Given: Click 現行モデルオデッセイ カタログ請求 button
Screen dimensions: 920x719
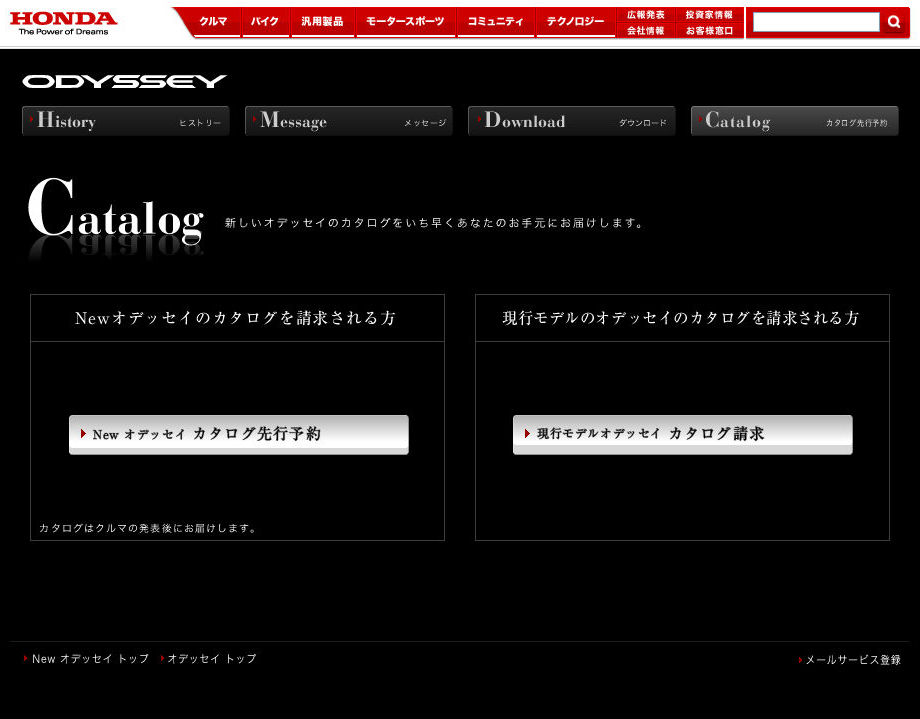Looking at the screenshot, I should tap(682, 435).
